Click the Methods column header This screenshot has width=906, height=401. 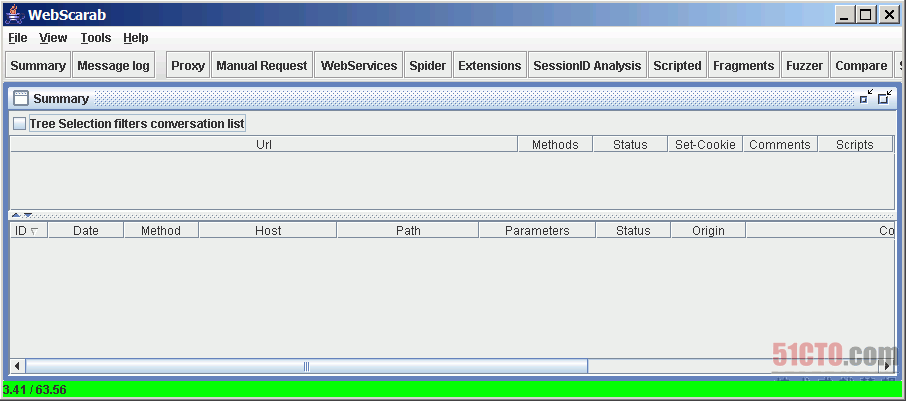(555, 144)
